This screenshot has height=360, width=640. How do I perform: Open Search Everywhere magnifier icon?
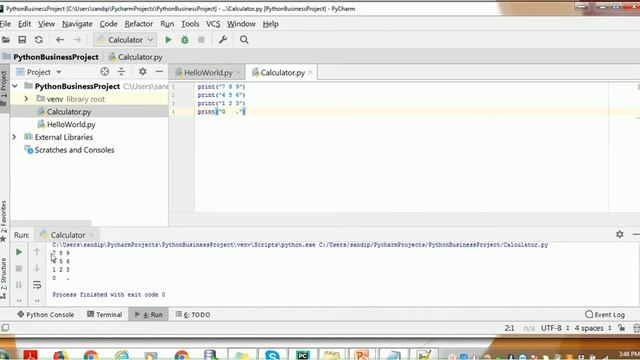[x=244, y=40]
